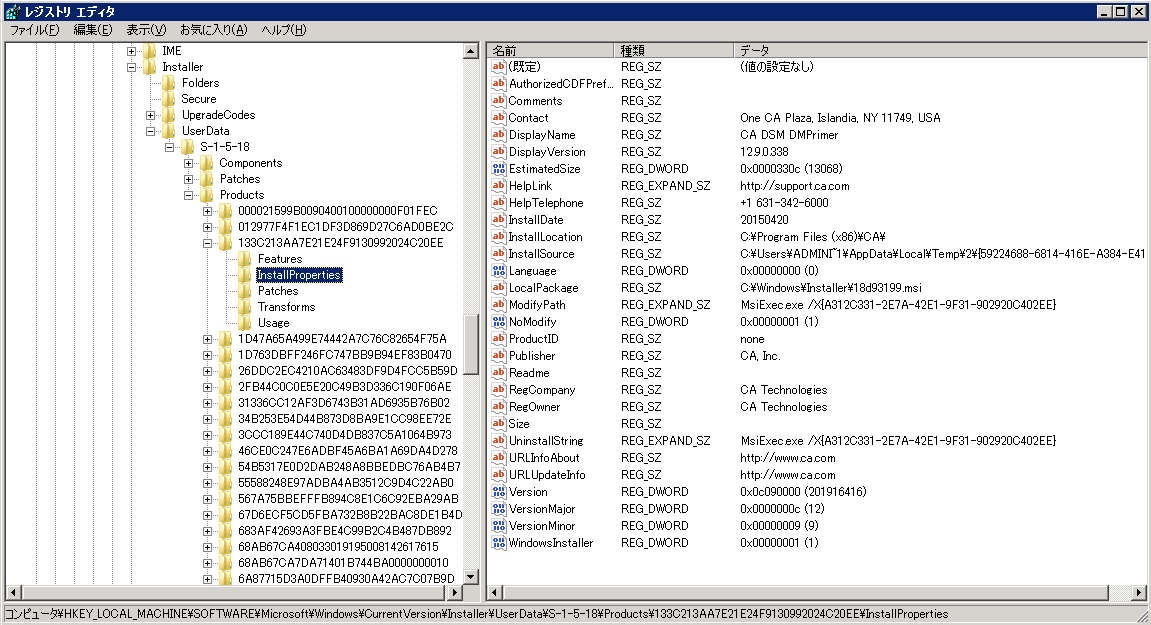Click the ab icon next to UninstallString
1151x625 pixels.
point(499,440)
